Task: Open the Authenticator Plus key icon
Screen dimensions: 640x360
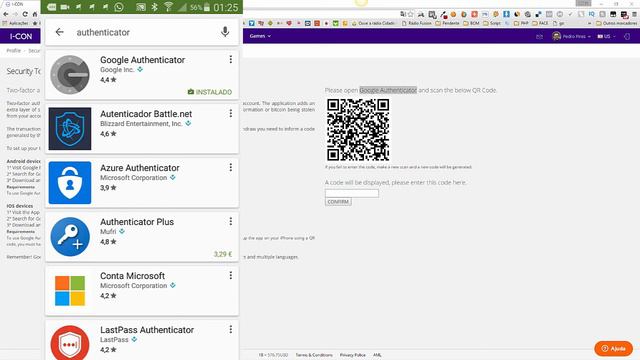Action: 70,237
